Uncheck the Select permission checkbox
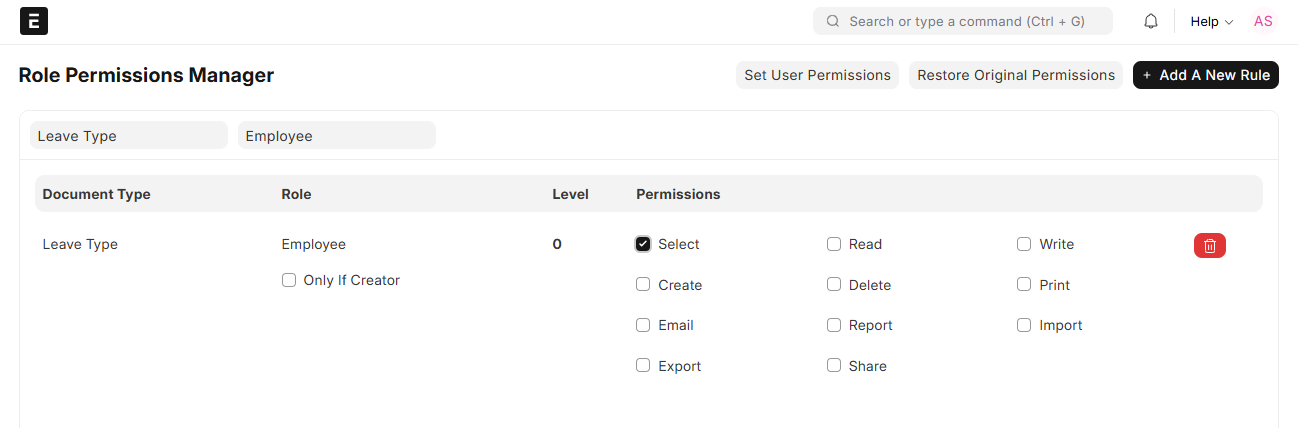The image size is (1298, 428). [643, 244]
